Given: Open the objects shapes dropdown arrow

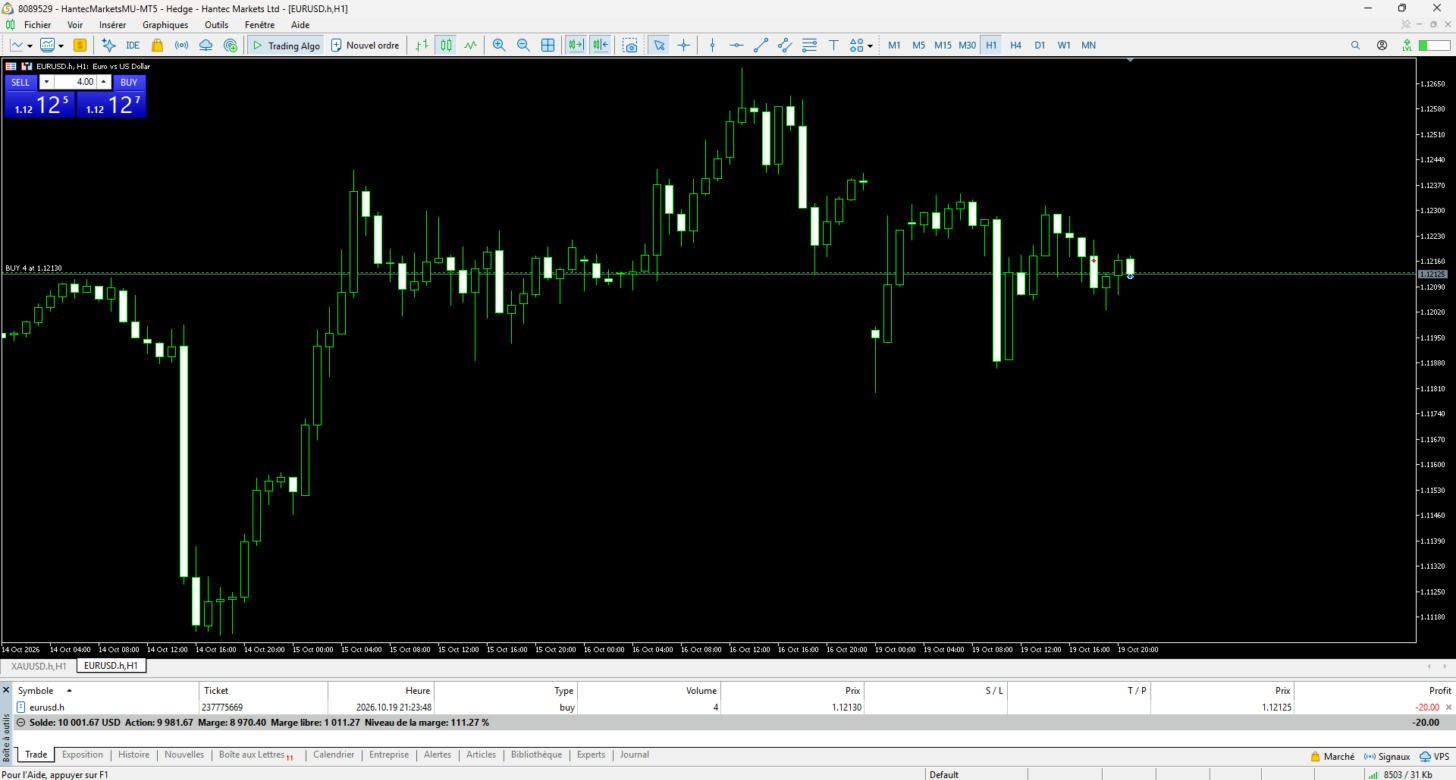Looking at the screenshot, I should 870,45.
